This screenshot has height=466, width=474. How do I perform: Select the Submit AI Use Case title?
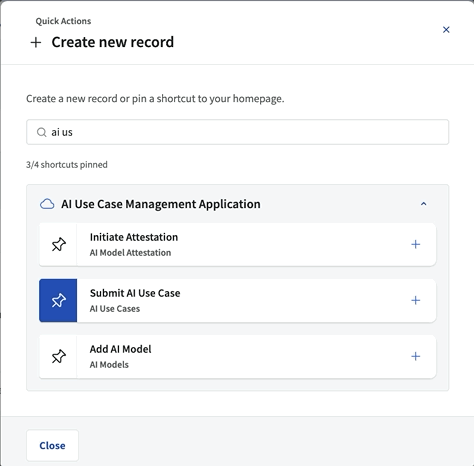[x=135, y=293]
